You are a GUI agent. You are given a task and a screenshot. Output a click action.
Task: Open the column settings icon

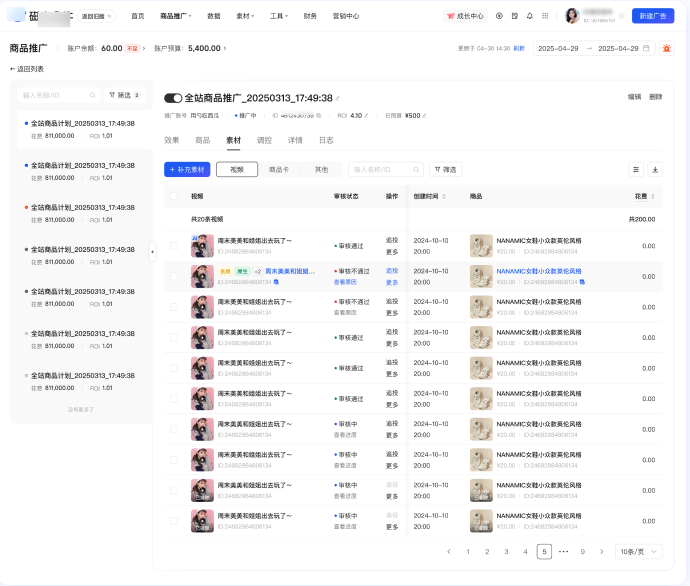(x=636, y=170)
